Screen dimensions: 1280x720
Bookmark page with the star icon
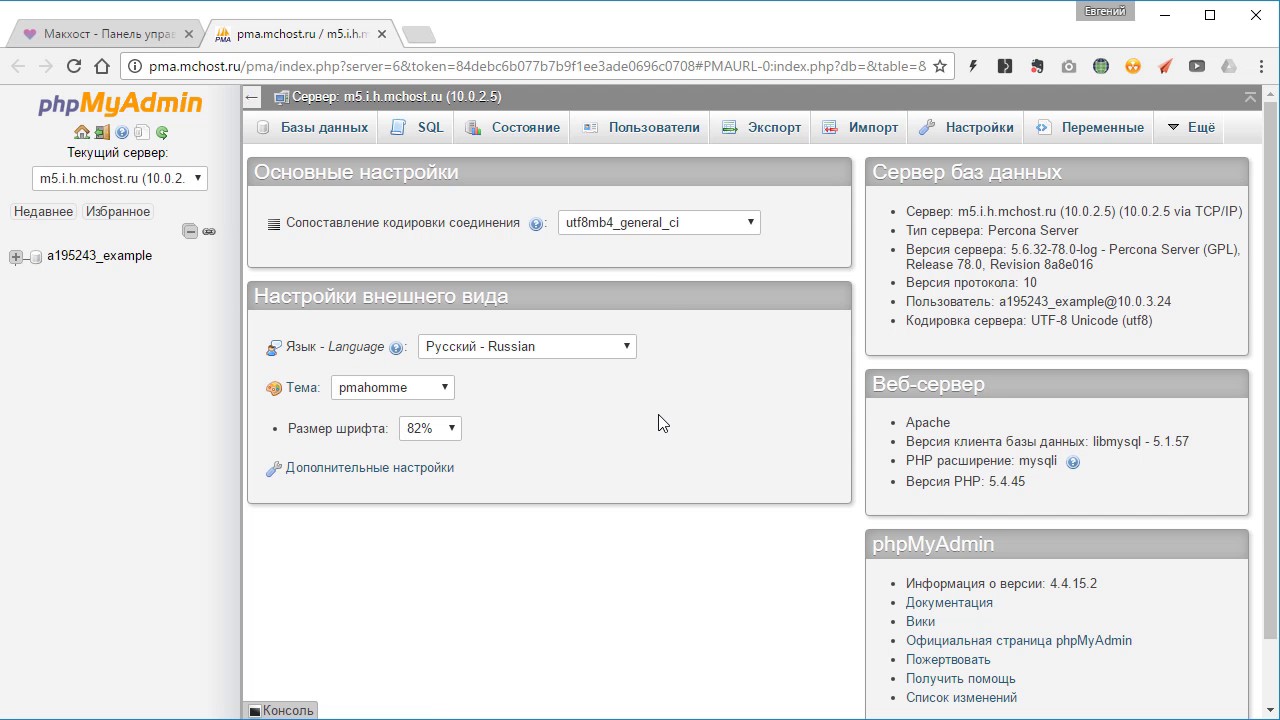click(940, 66)
